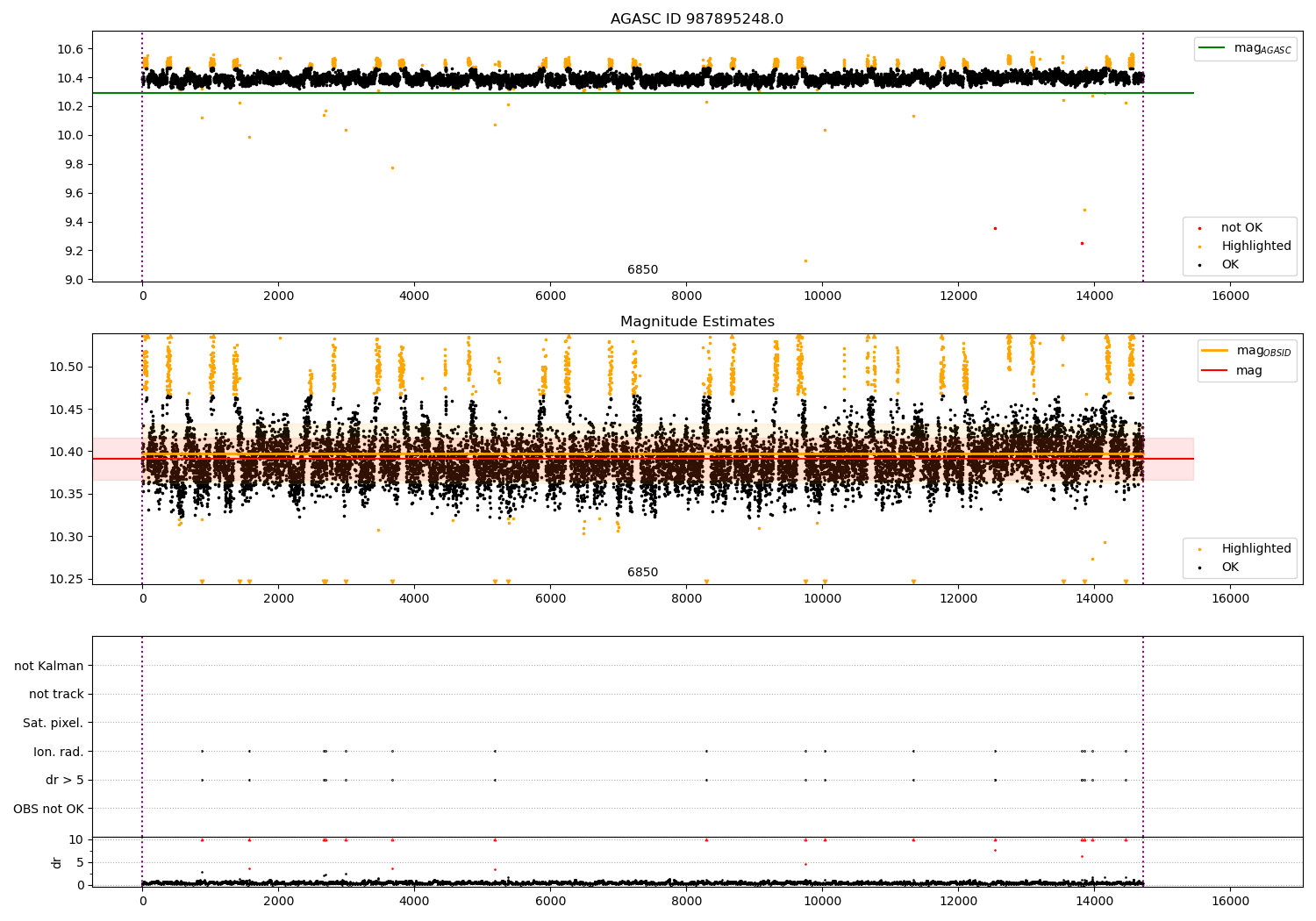
Task: Click the 6850 annotation in Magnitude Estimates plot
Action: [x=642, y=573]
